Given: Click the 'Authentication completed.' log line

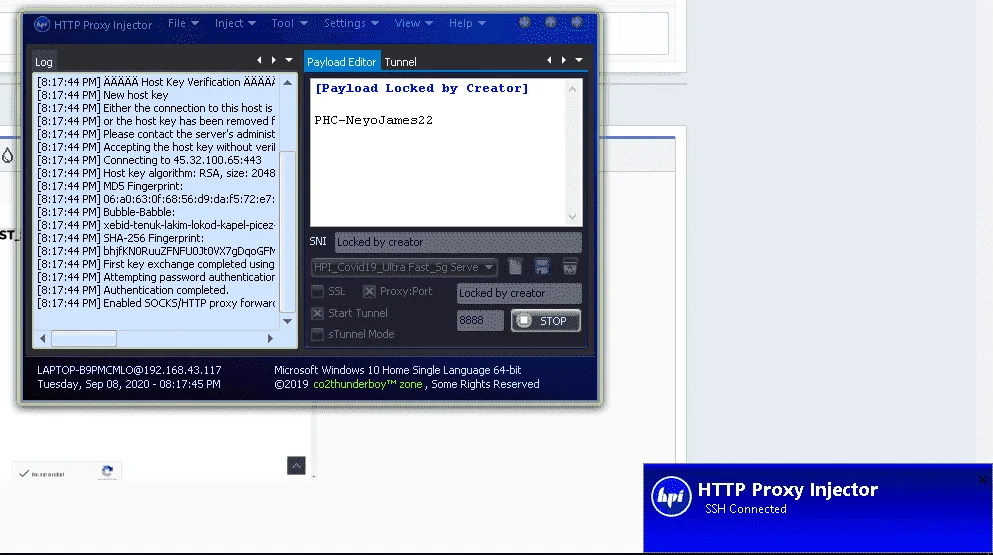Looking at the screenshot, I should coord(133,290).
